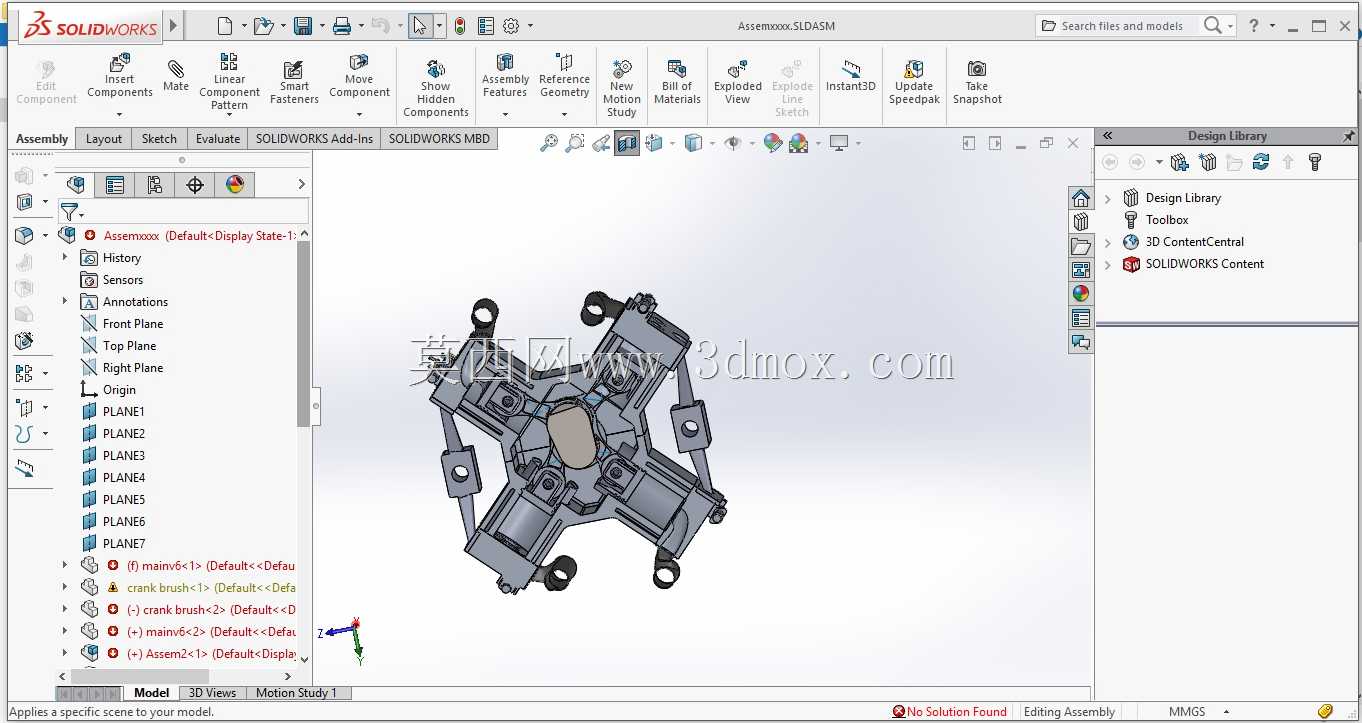
Task: Click the Print icon
Action: pyautogui.click(x=342, y=26)
